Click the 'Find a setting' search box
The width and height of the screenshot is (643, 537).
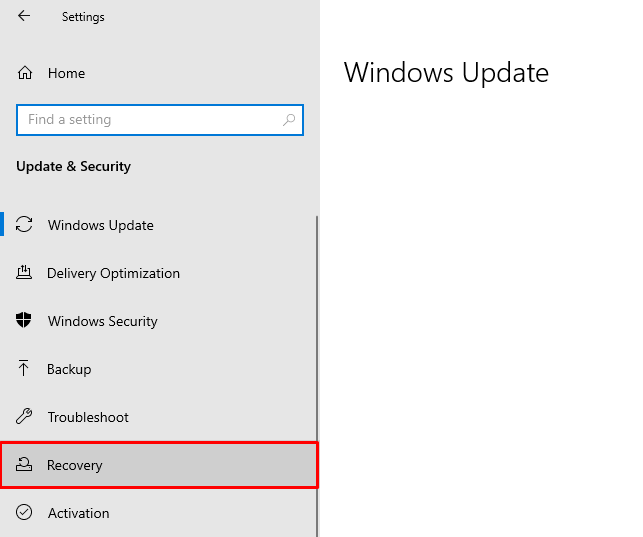tap(150, 120)
